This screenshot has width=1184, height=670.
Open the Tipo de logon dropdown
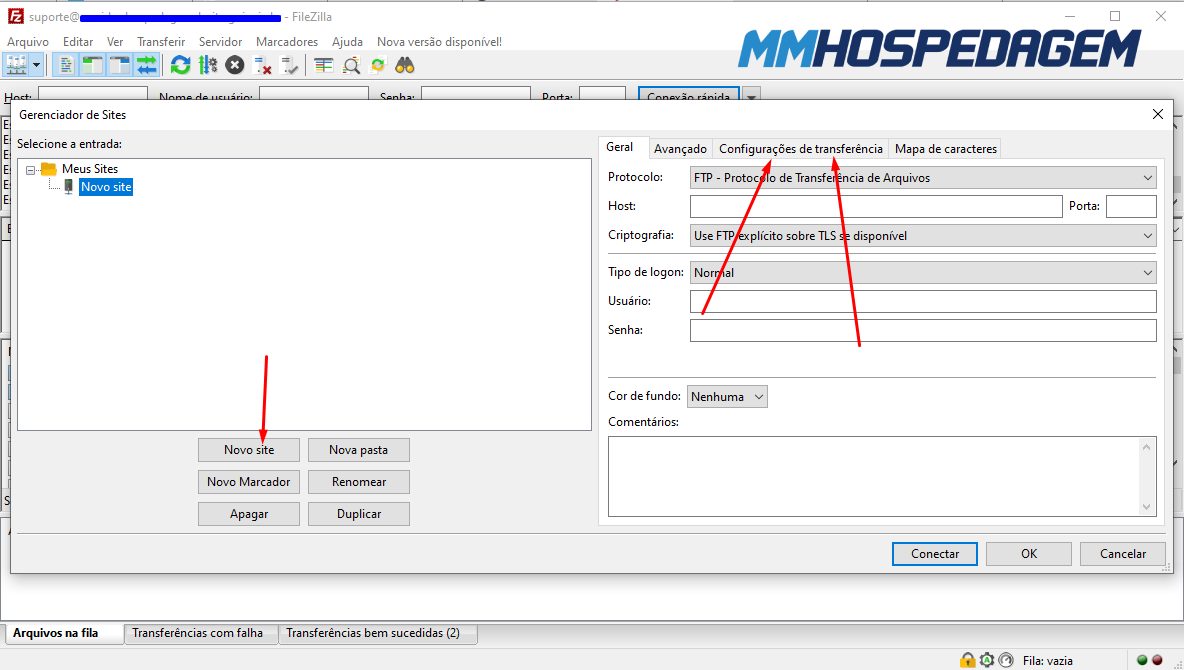click(923, 273)
